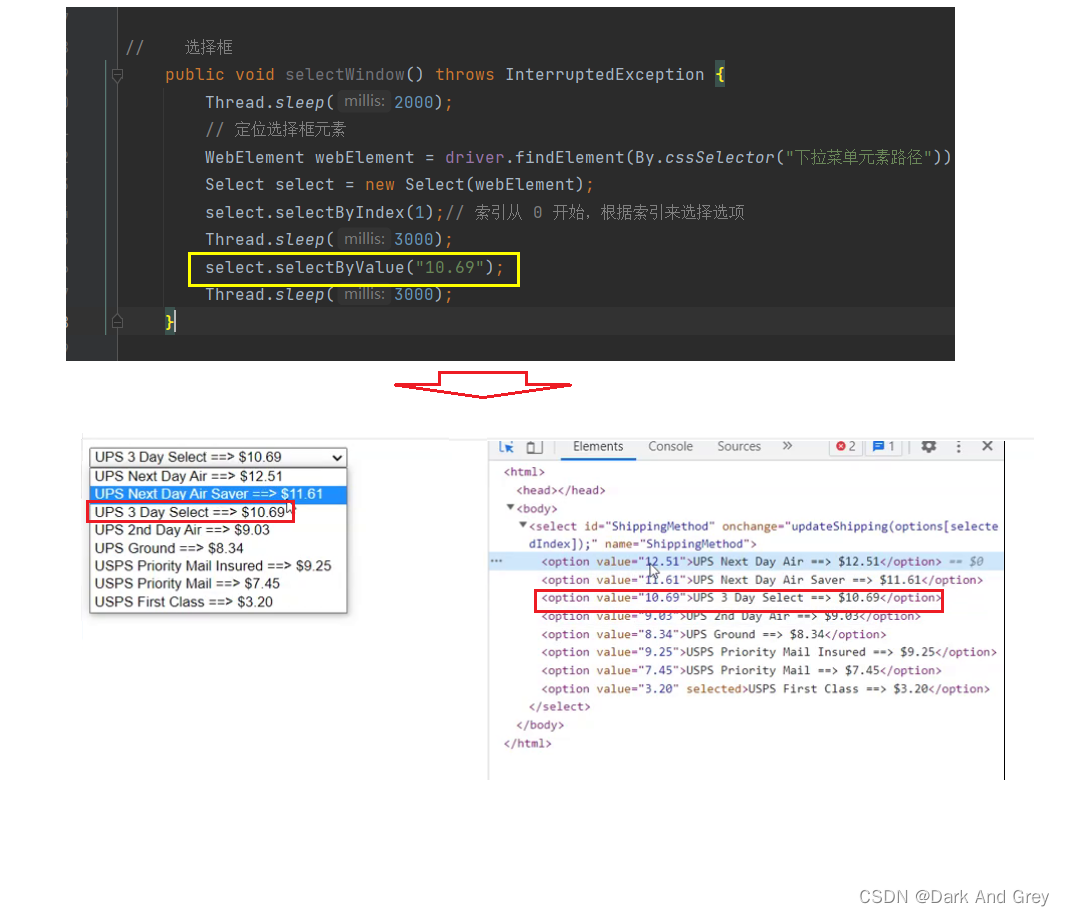Screen dimensions: 1065x916
Task: Click the html opening tag node
Action: [x=524, y=472]
